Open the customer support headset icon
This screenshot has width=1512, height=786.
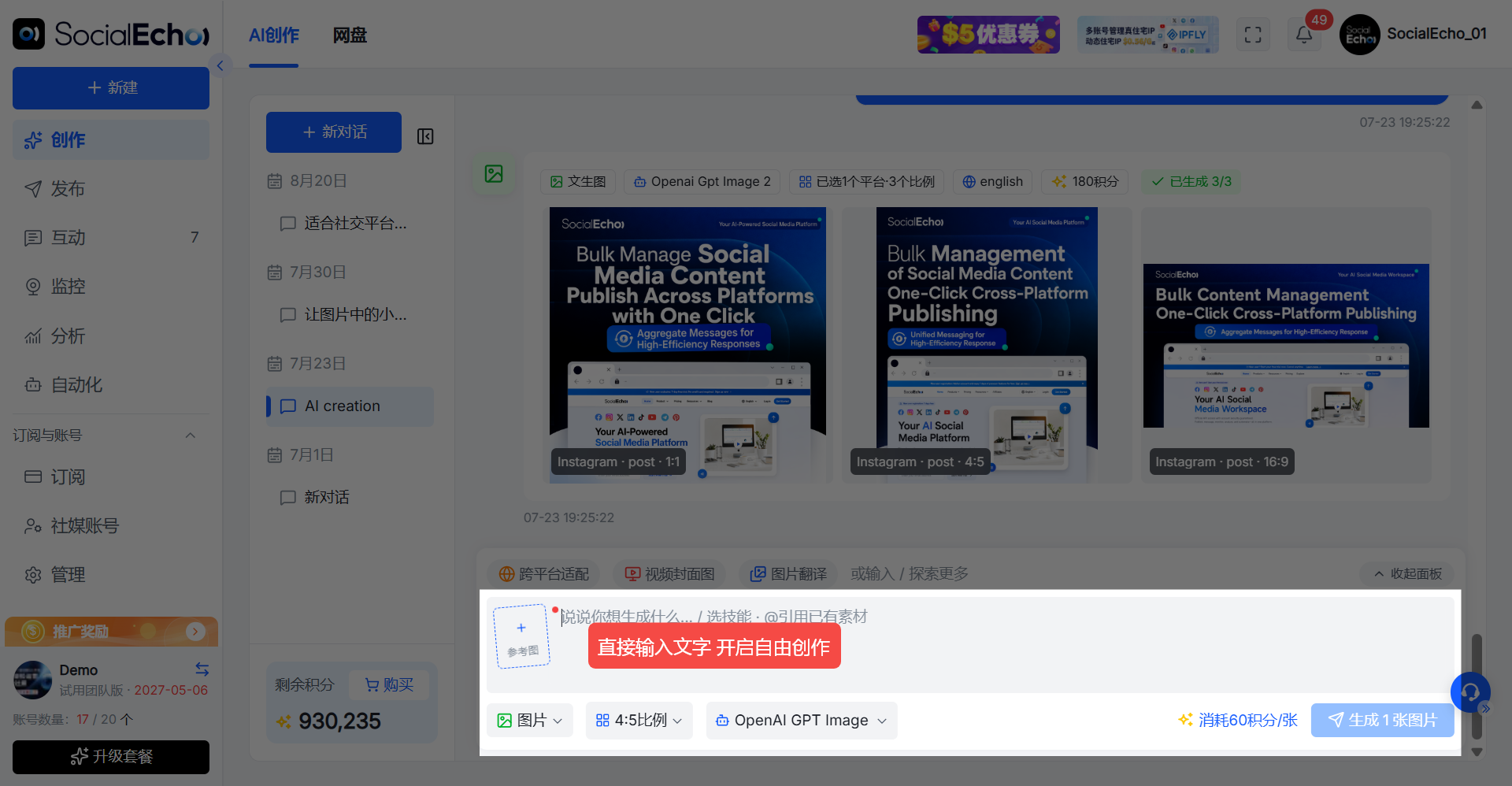(1470, 692)
